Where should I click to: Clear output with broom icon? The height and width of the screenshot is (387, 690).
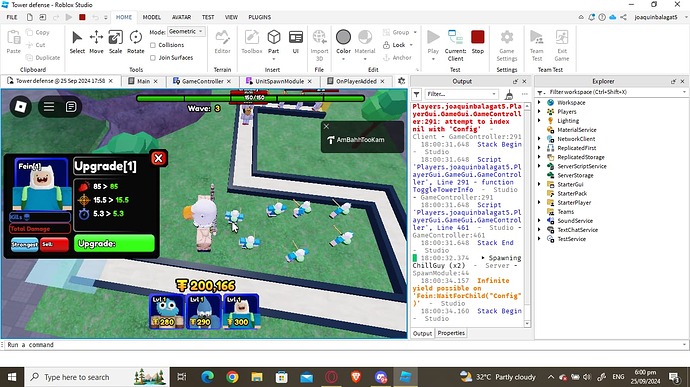click(509, 94)
